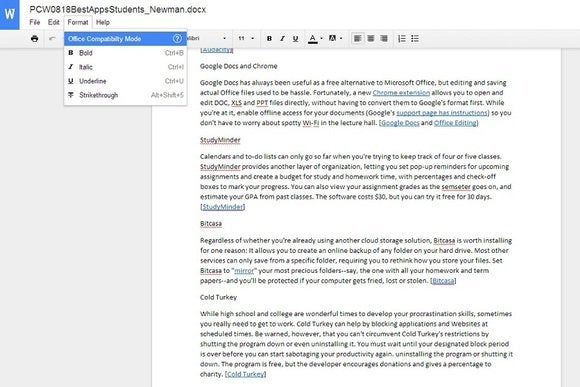Image resolution: width=580 pixels, height=387 pixels.
Task: Click the Bold B icon in menu
Action: point(71,53)
